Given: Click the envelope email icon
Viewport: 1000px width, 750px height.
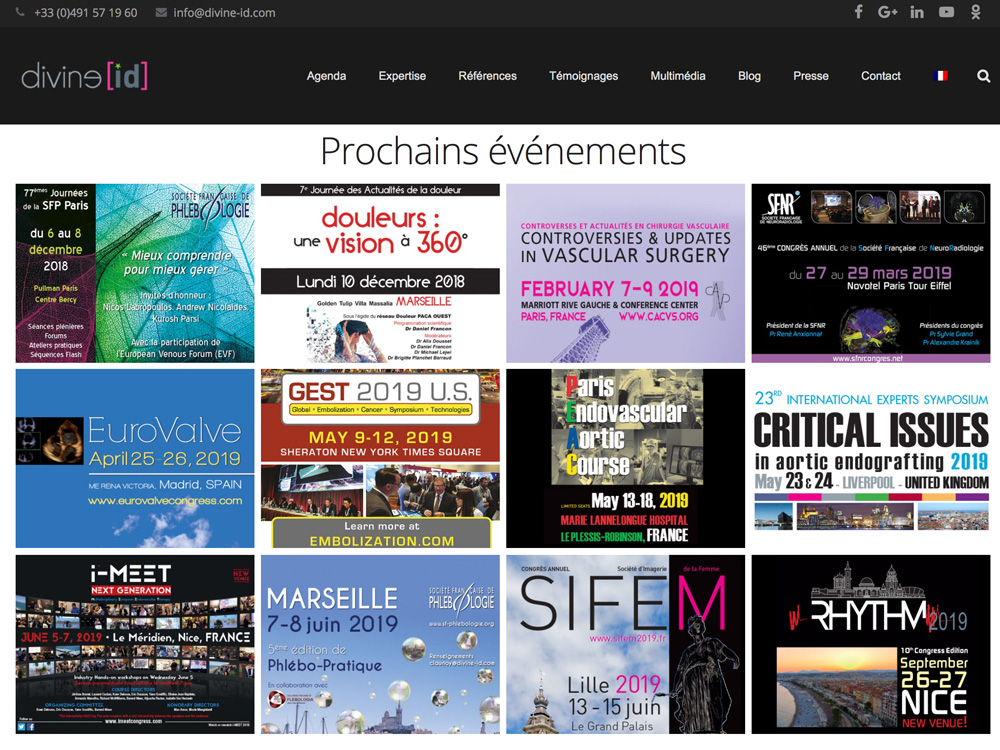Looking at the screenshot, I should 161,12.
